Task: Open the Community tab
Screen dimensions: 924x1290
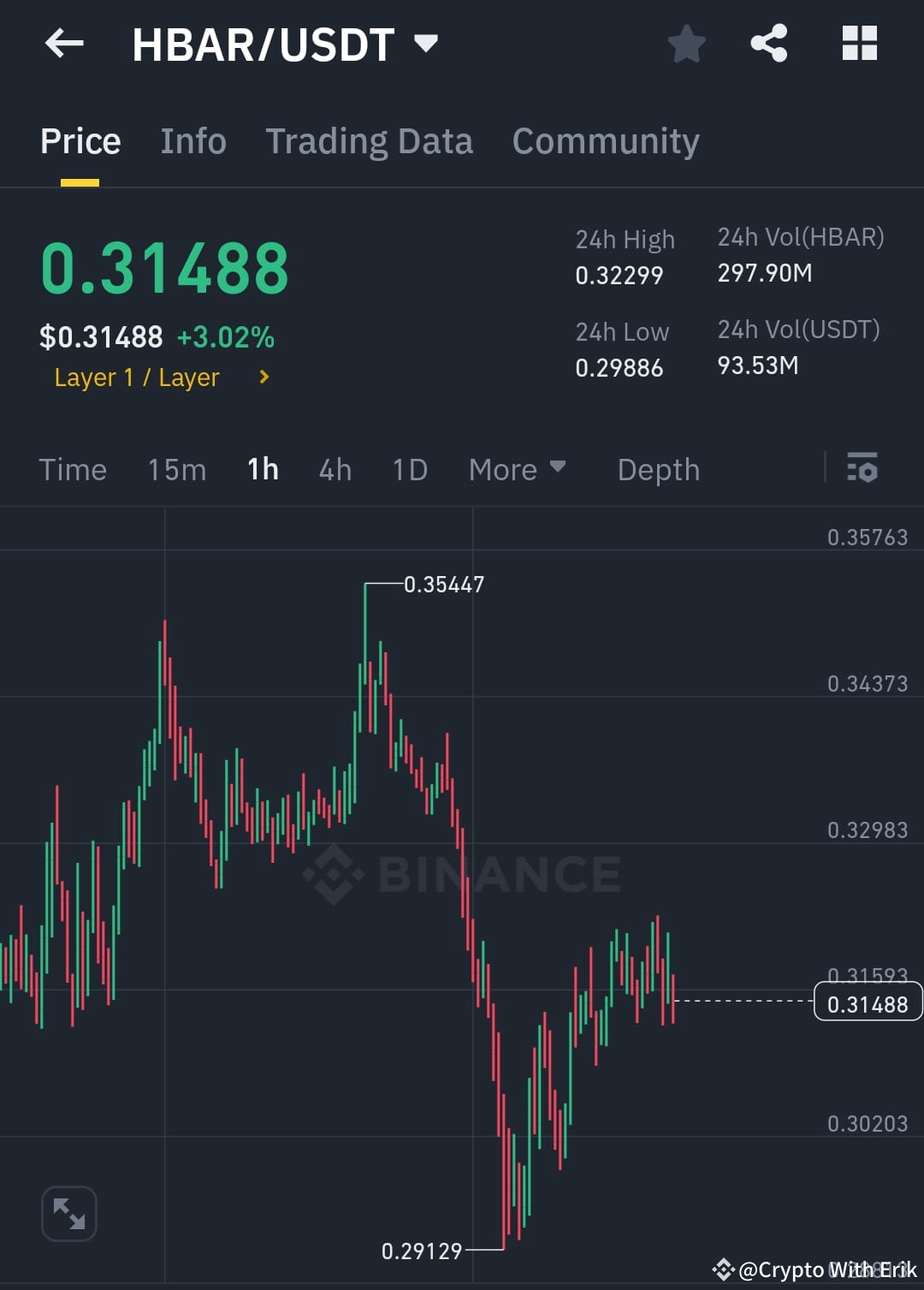Action: [x=606, y=140]
